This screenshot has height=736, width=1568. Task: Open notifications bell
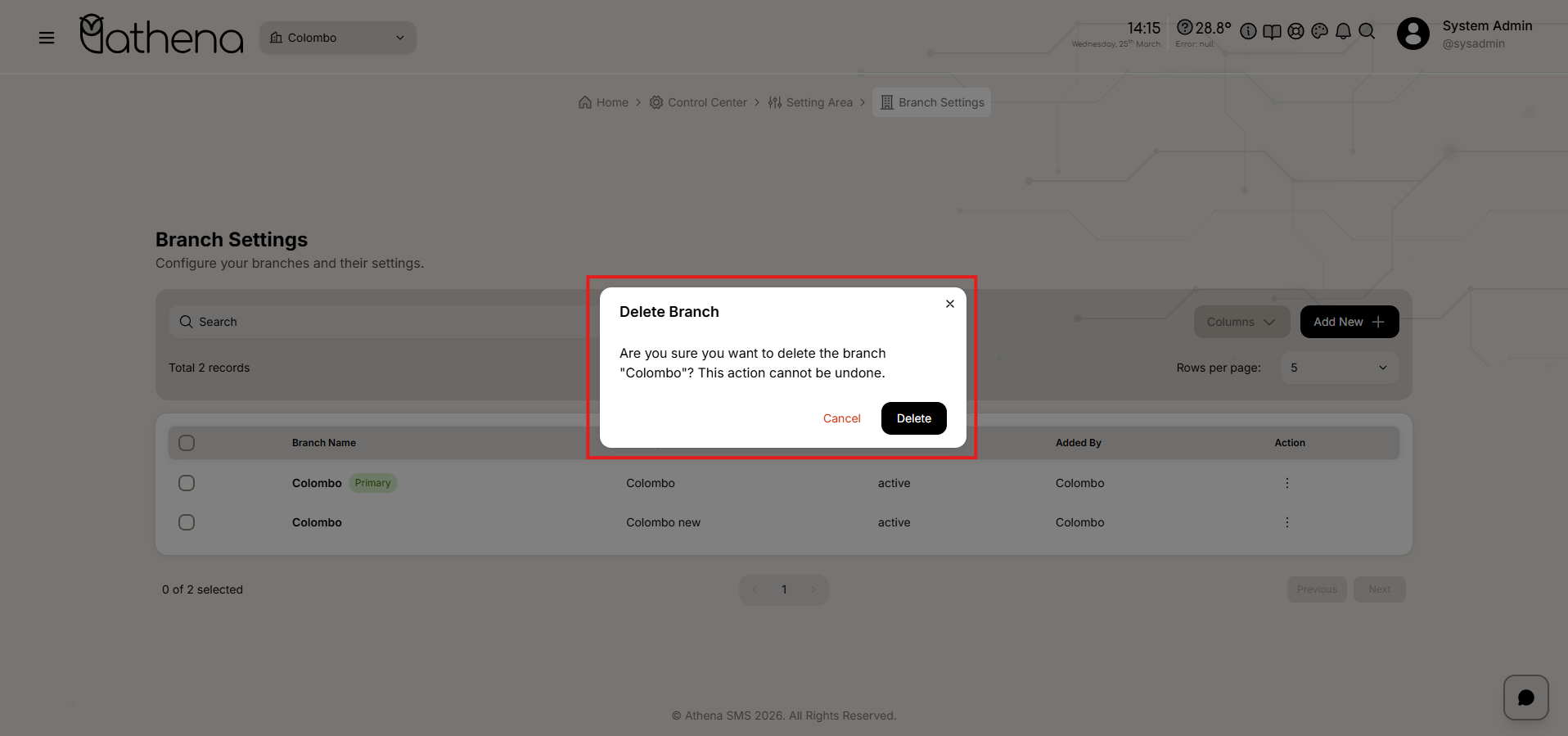1343,31
